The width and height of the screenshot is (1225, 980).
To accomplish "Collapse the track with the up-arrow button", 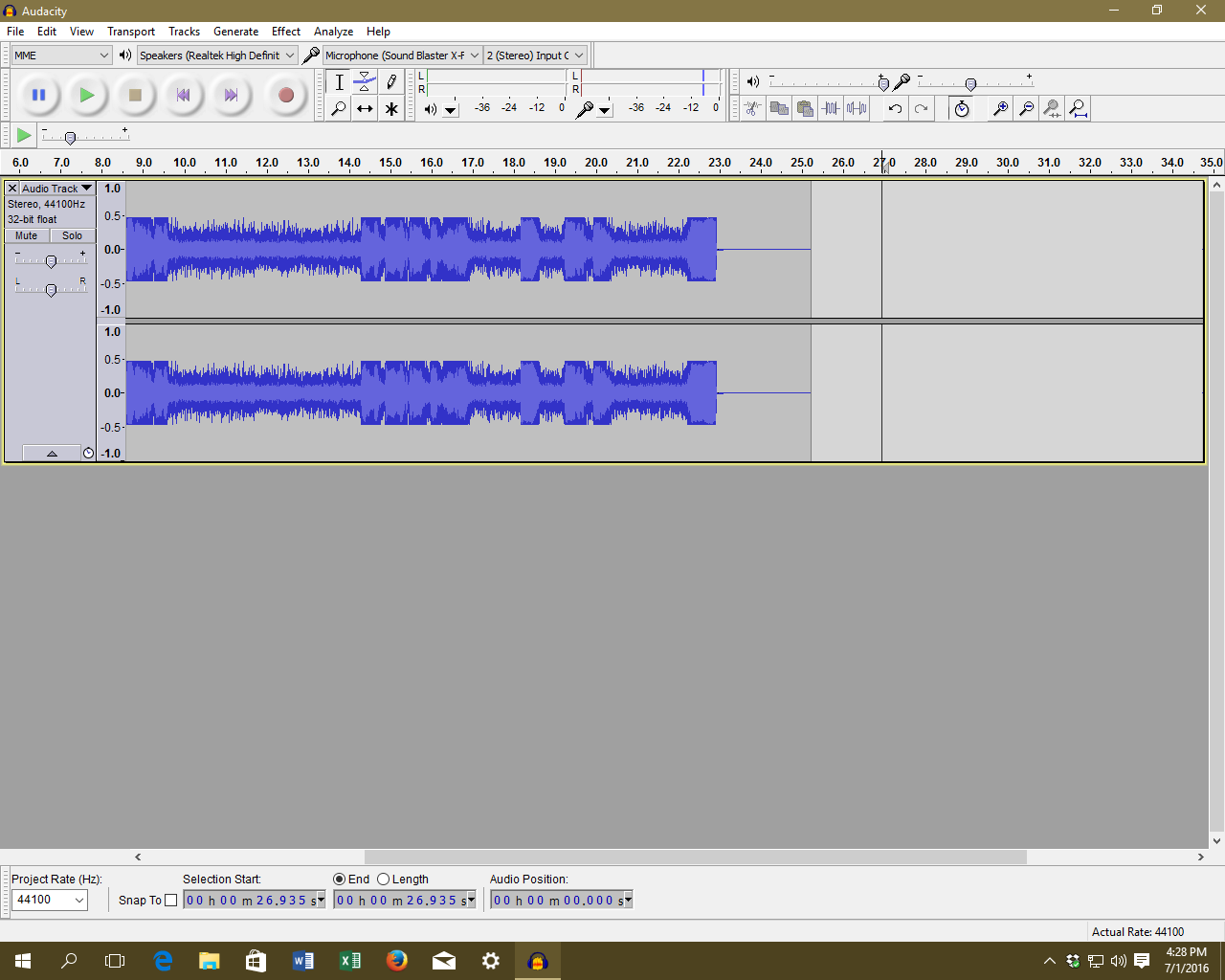I will click(52, 454).
